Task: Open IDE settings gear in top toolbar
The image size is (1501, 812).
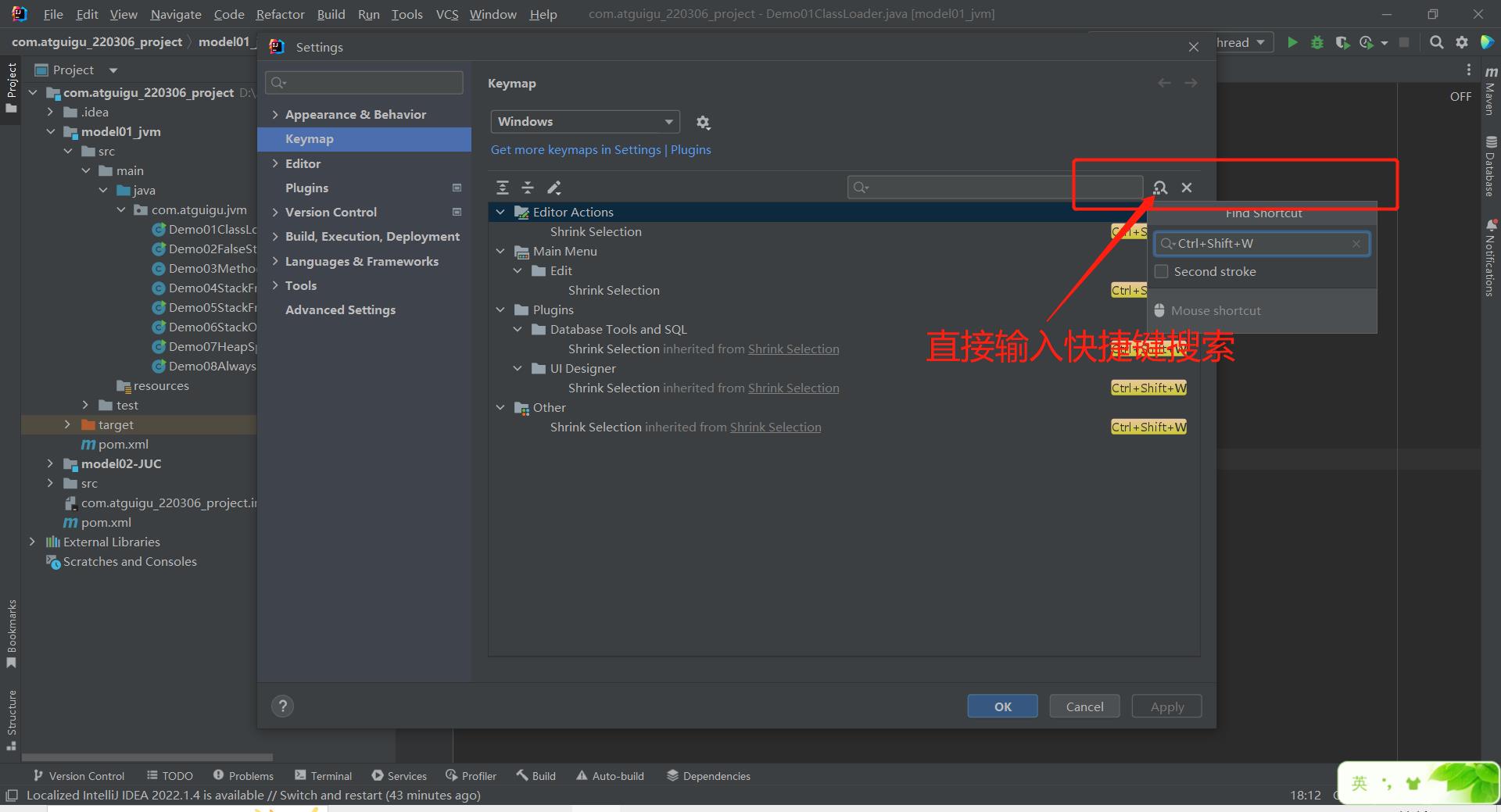Action: click(1461, 42)
